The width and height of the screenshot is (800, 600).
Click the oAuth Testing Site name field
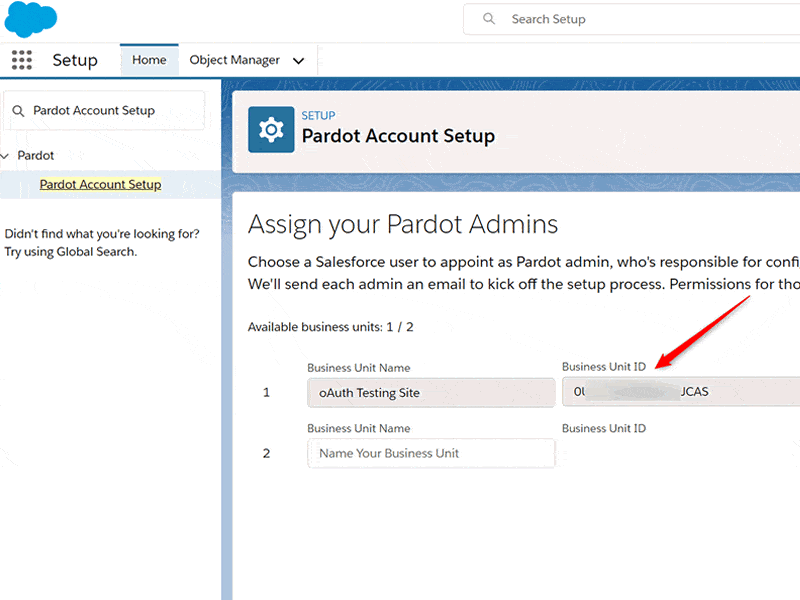[x=431, y=392]
